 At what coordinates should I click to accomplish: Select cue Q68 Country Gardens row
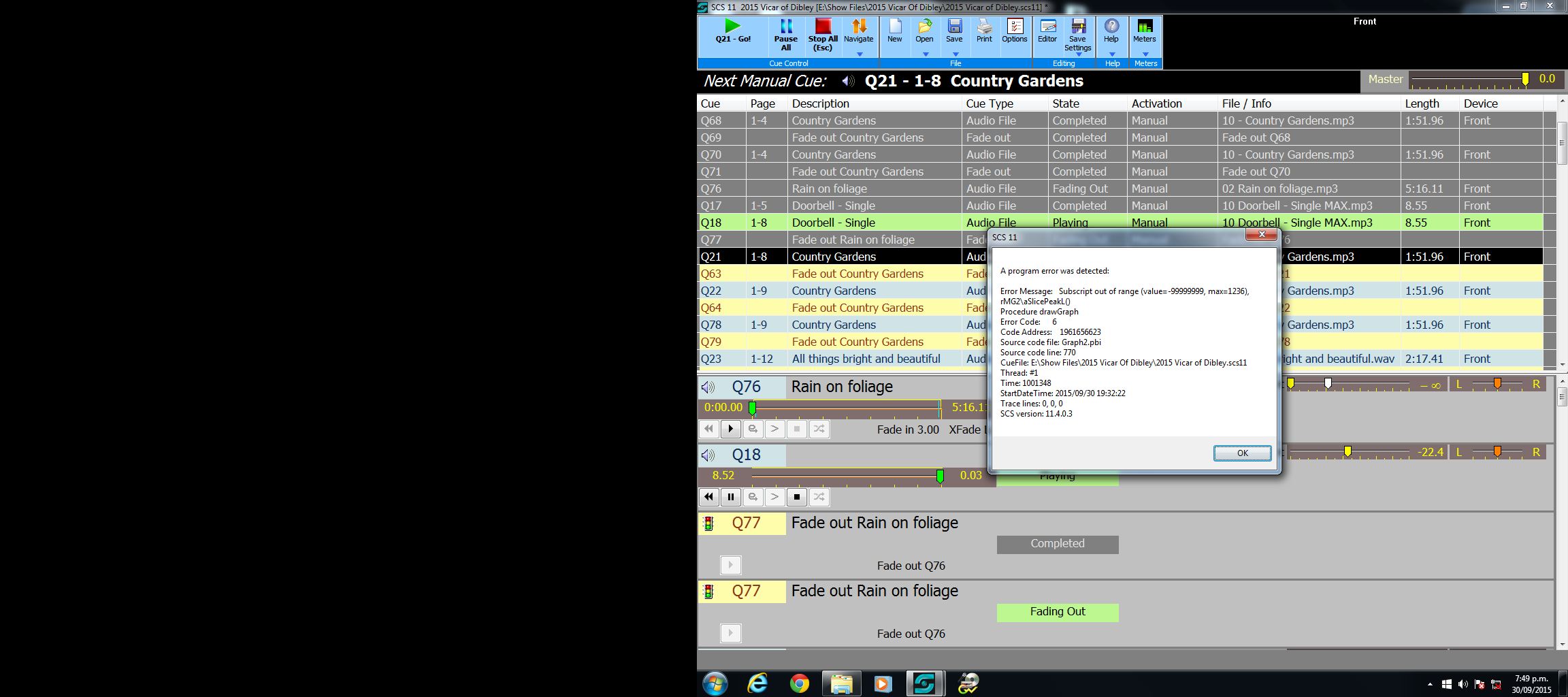(833, 120)
